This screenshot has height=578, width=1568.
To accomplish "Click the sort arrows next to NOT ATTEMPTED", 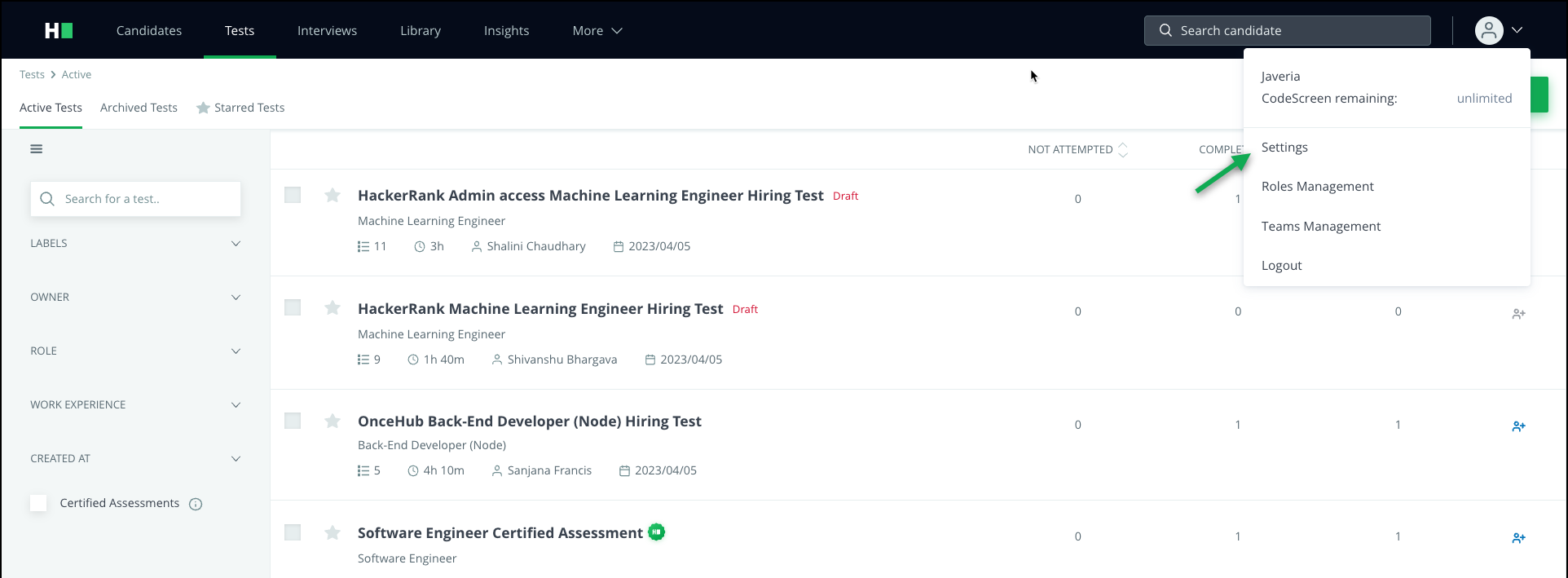I will point(1123,149).
